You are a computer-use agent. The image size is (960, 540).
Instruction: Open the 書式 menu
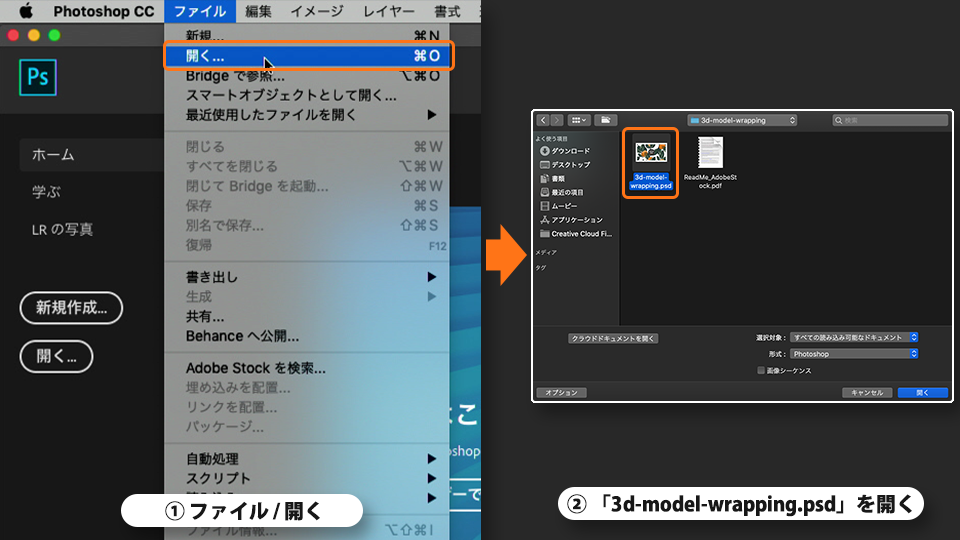click(448, 11)
